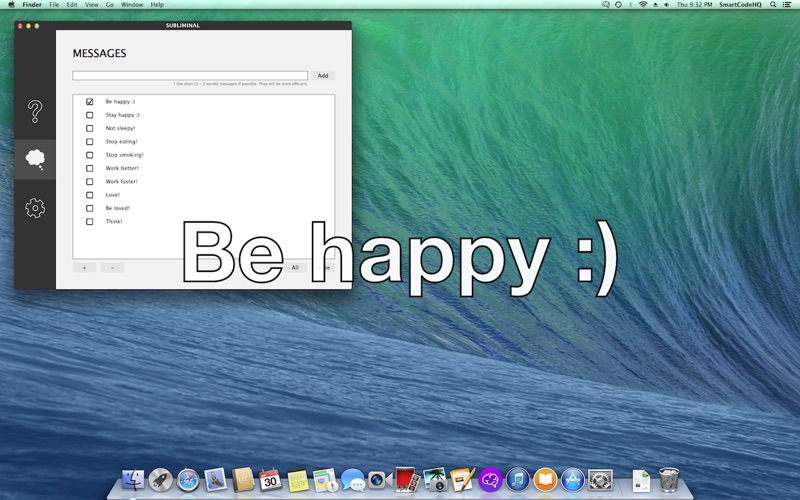Viewport: 800px width, 500px height.
Task: Click the Wi-Fi status icon
Action: pyautogui.click(x=643, y=5)
